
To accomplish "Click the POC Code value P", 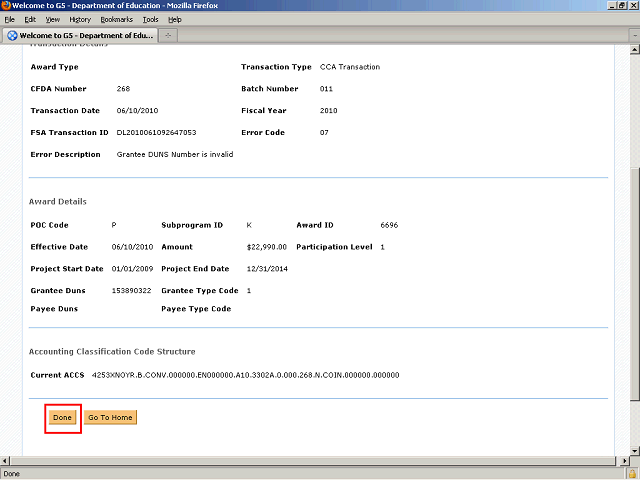I will 114,225.
